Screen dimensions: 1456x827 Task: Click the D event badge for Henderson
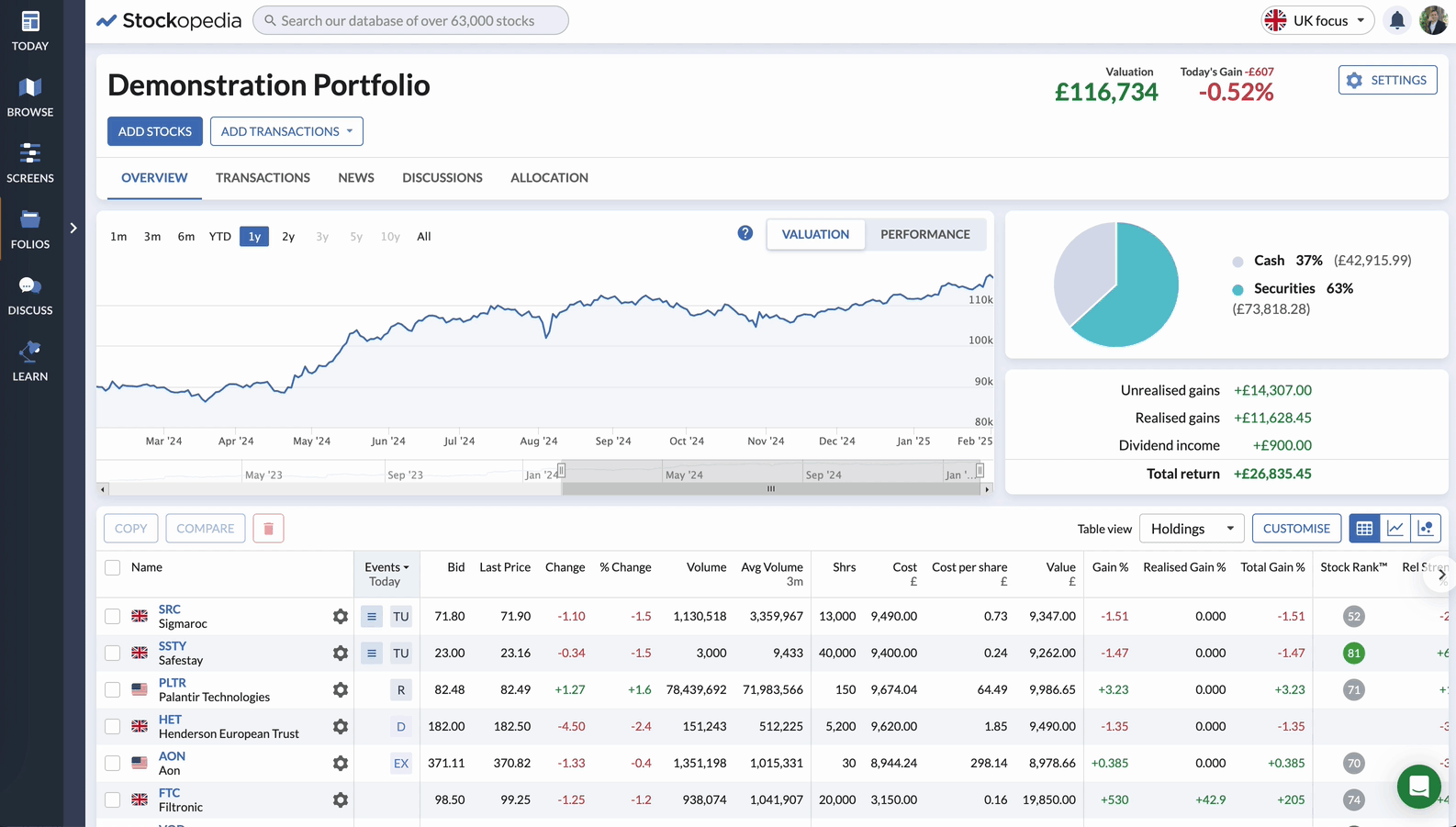401,726
